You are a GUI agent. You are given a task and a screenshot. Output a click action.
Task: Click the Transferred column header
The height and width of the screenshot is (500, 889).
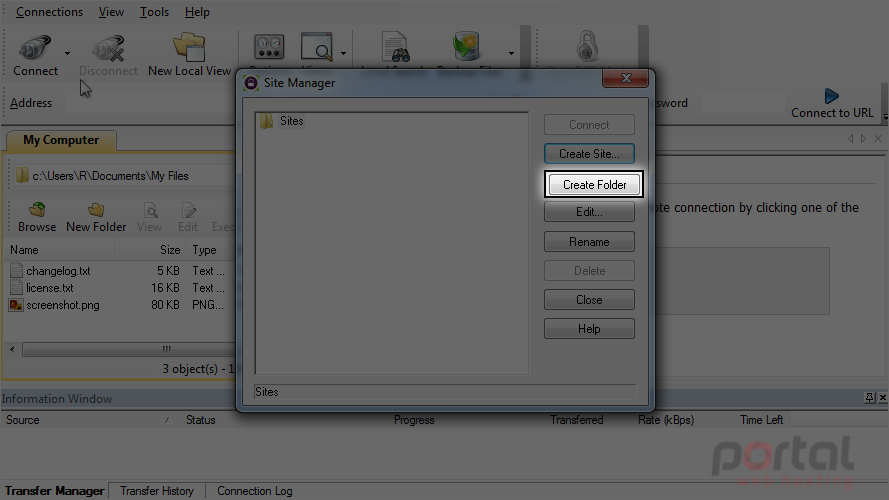(577, 420)
